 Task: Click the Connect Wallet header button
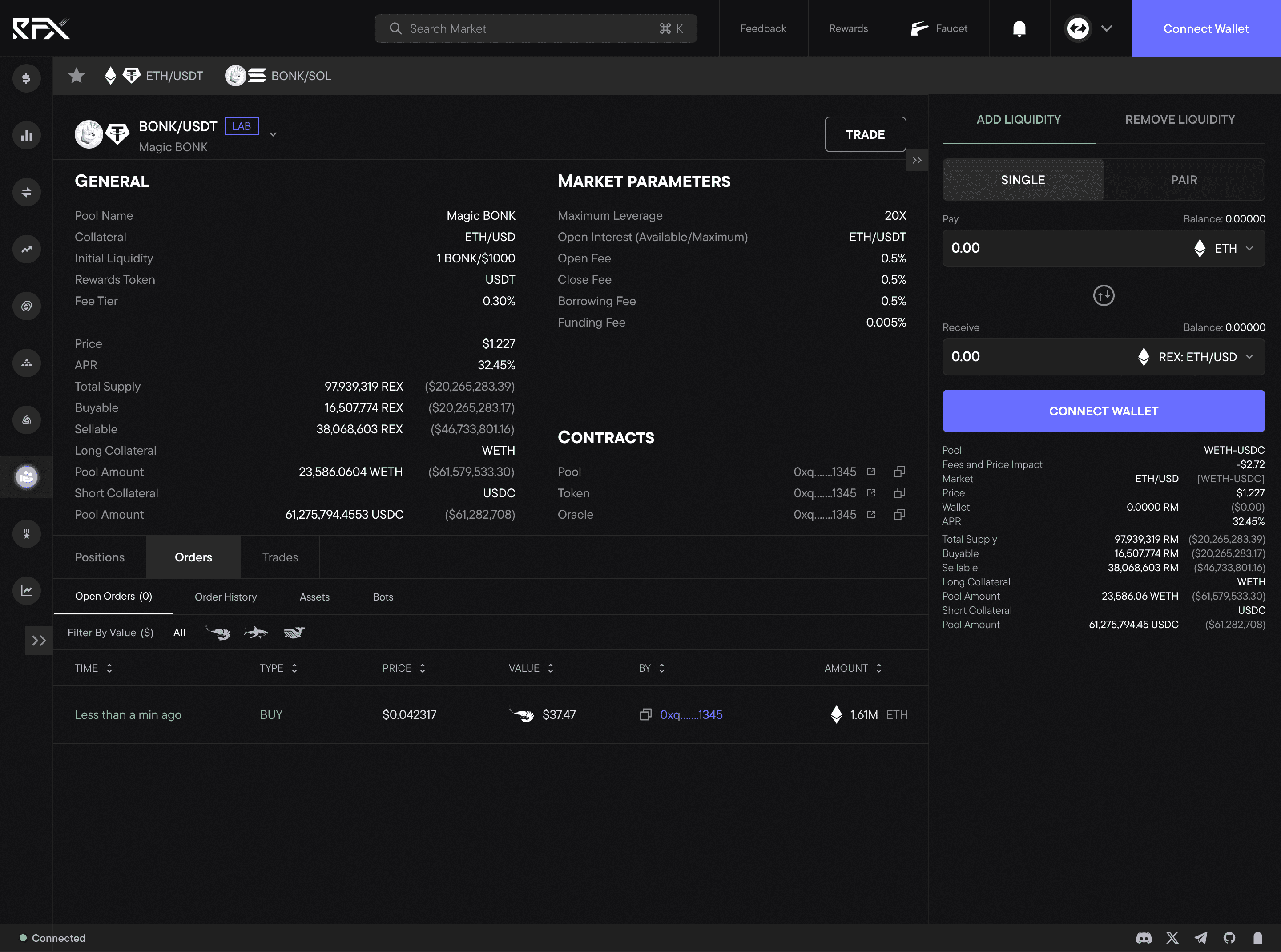pos(1205,28)
